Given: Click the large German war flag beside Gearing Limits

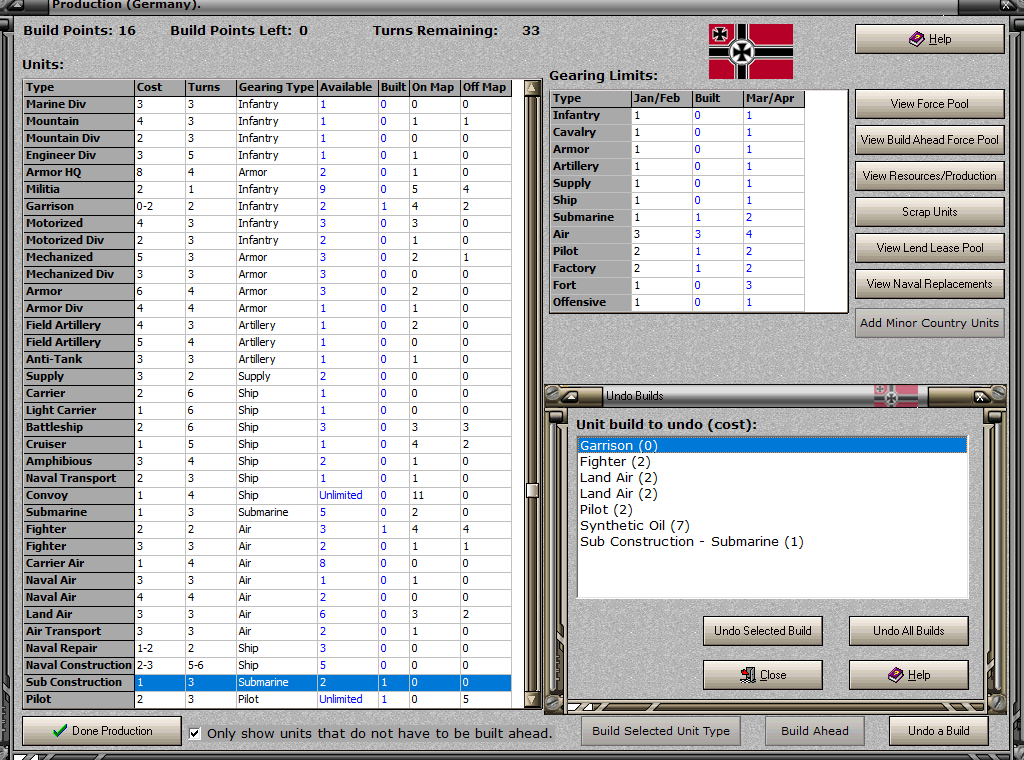Looking at the screenshot, I should point(751,52).
